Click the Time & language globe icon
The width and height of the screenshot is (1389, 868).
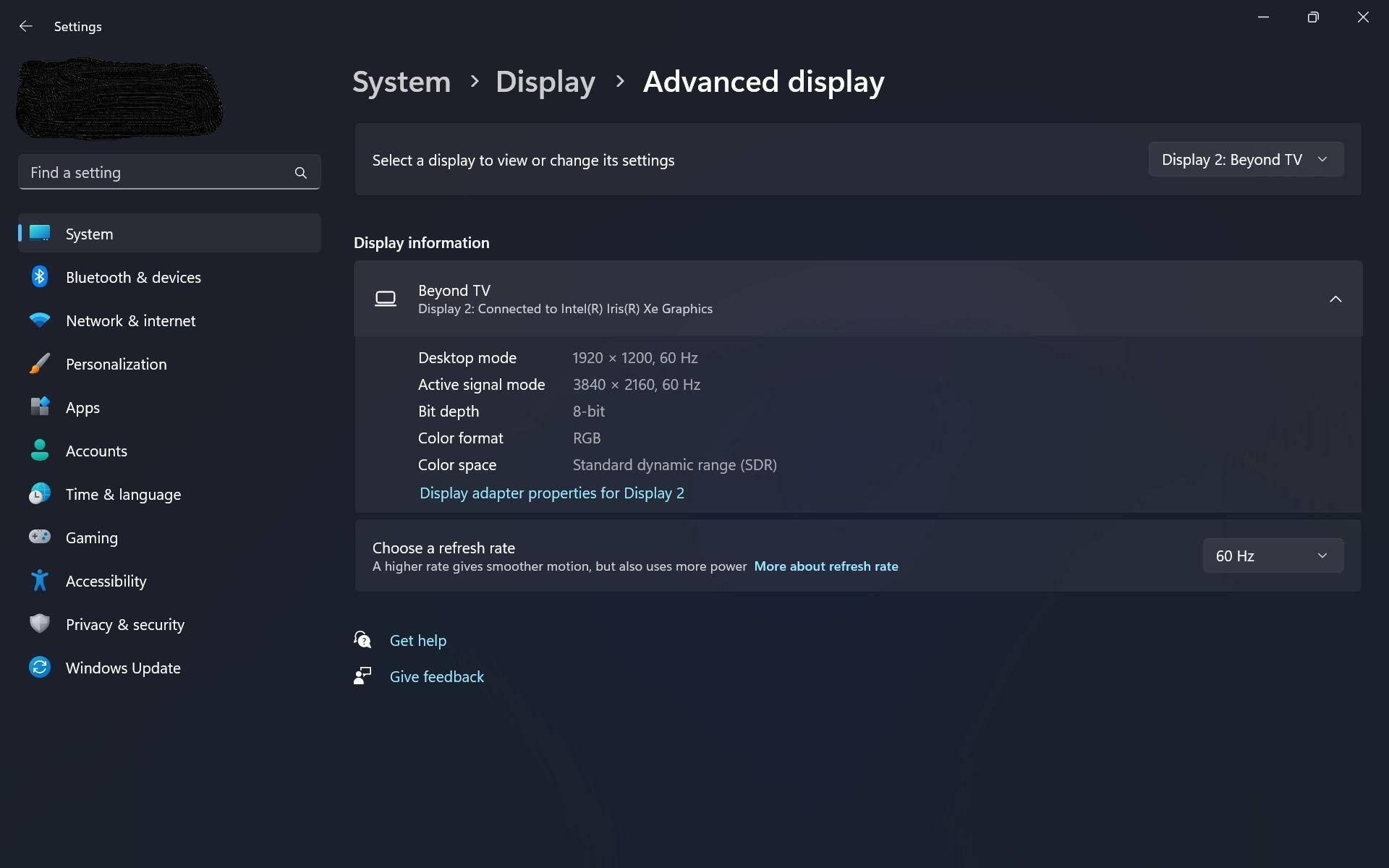pyautogui.click(x=40, y=494)
